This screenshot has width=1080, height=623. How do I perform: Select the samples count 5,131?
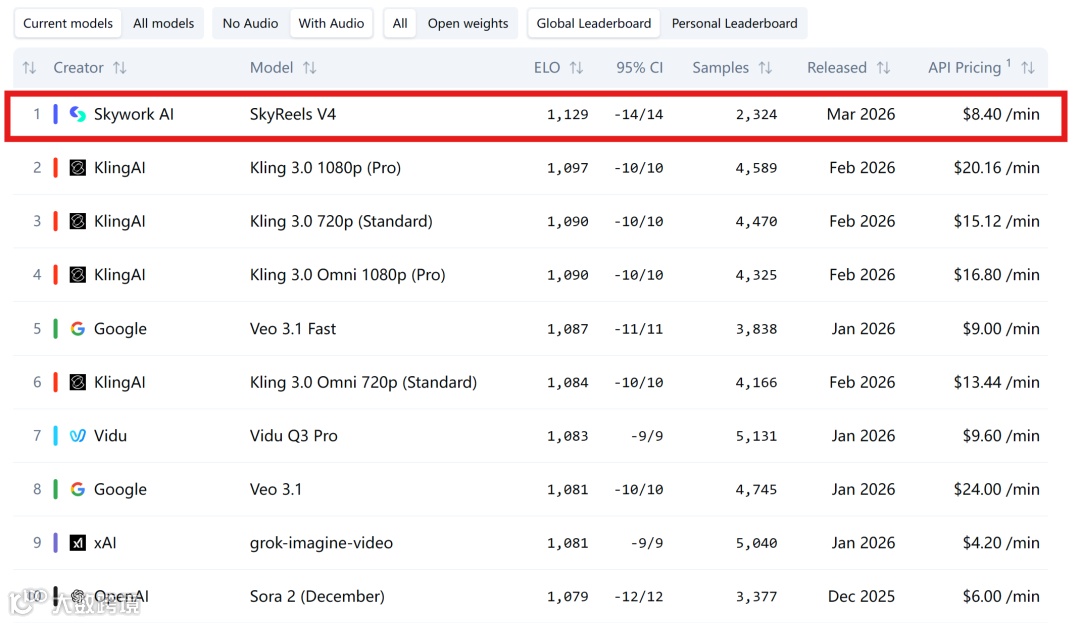(756, 436)
